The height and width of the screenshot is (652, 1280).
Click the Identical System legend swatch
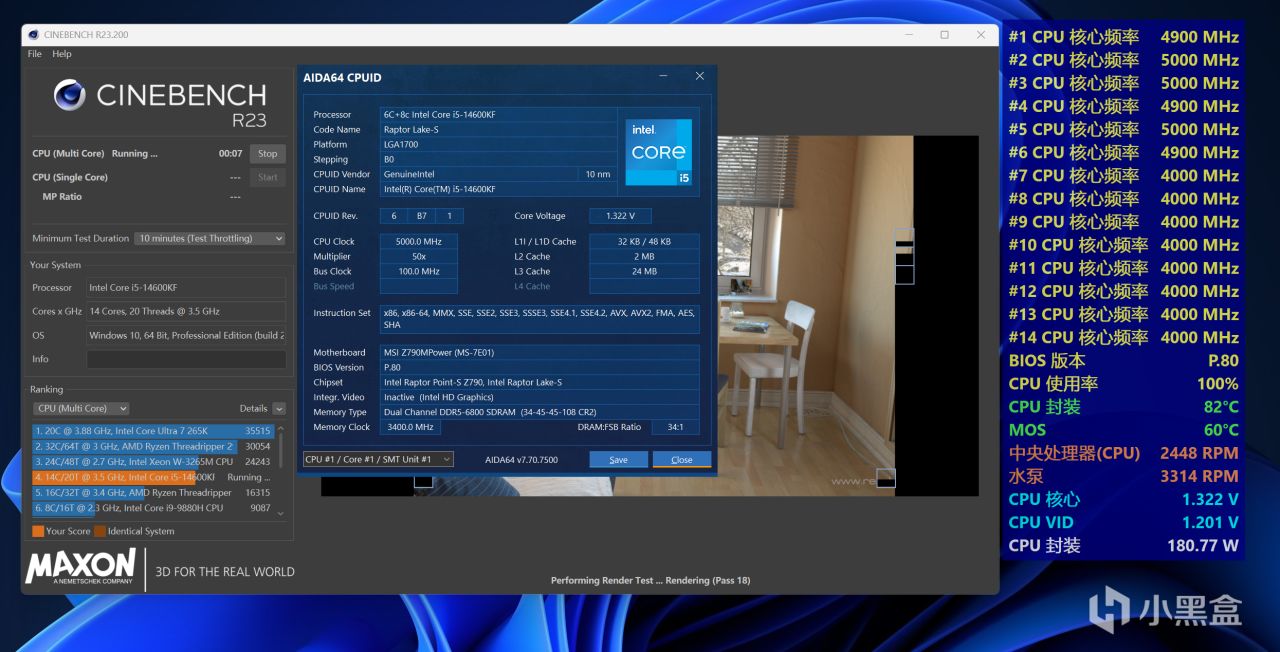100,531
